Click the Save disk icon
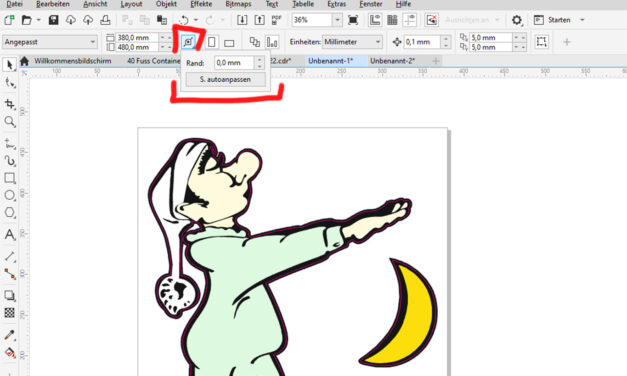Screen dimensions: 627x376 click(x=53, y=20)
